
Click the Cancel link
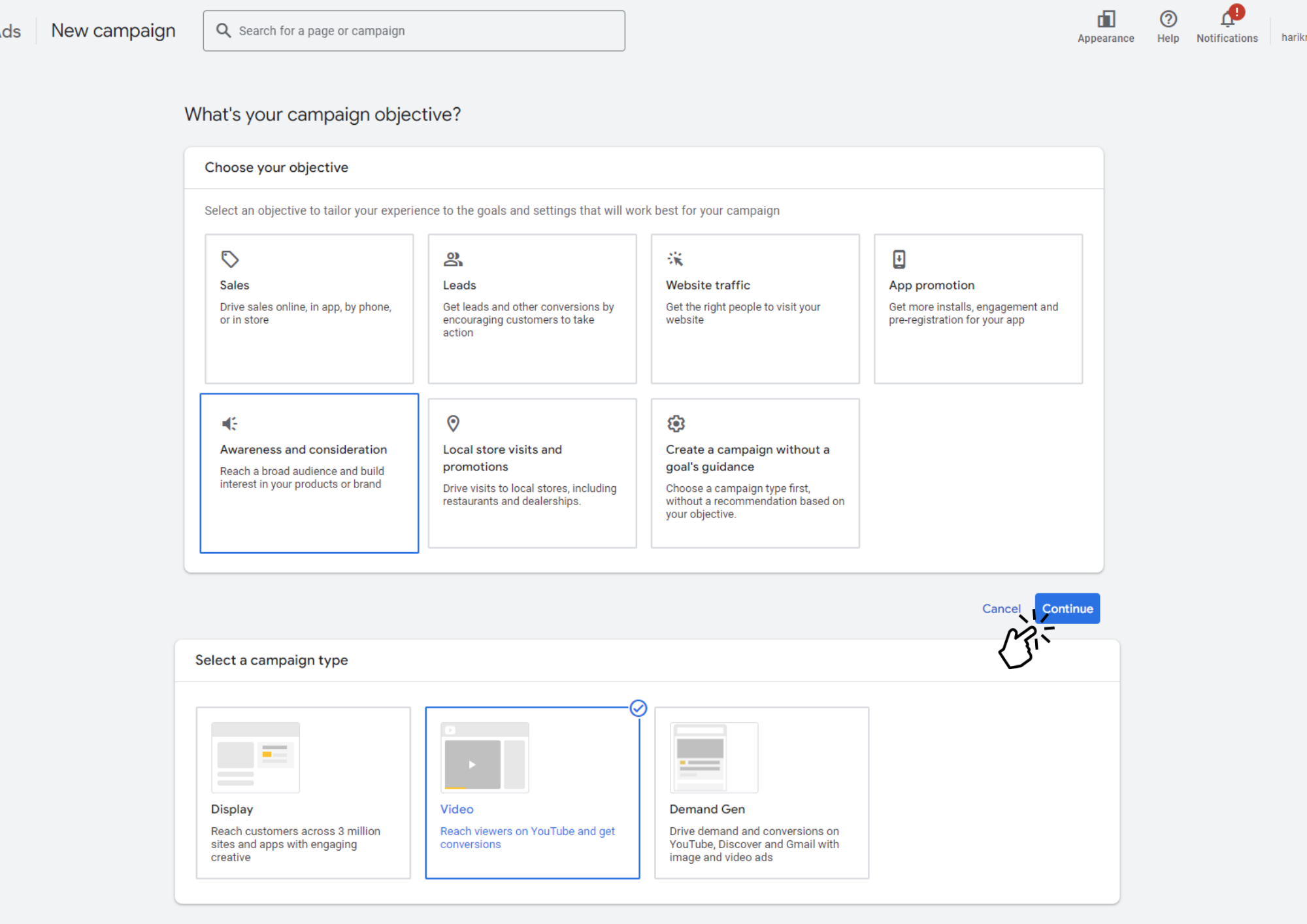(1001, 608)
